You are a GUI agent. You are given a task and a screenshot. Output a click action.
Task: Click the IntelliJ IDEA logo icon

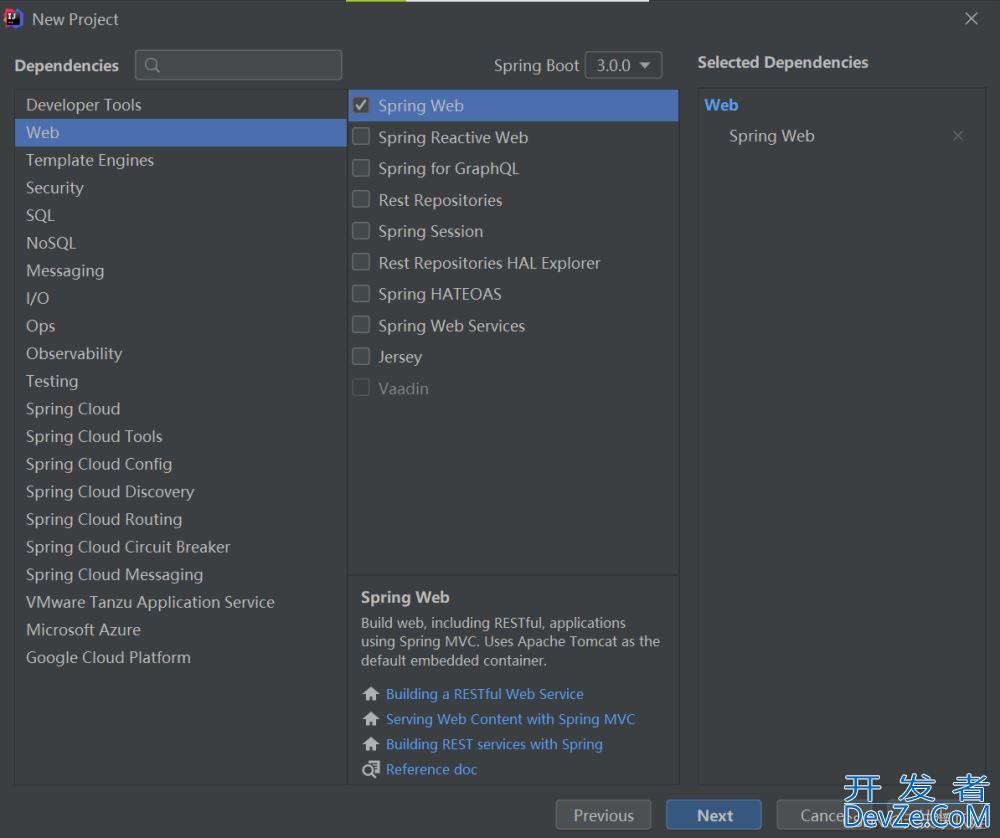(x=13, y=18)
